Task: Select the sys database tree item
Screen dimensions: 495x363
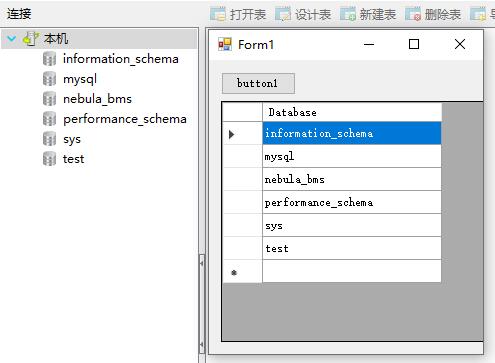Action: 72,139
